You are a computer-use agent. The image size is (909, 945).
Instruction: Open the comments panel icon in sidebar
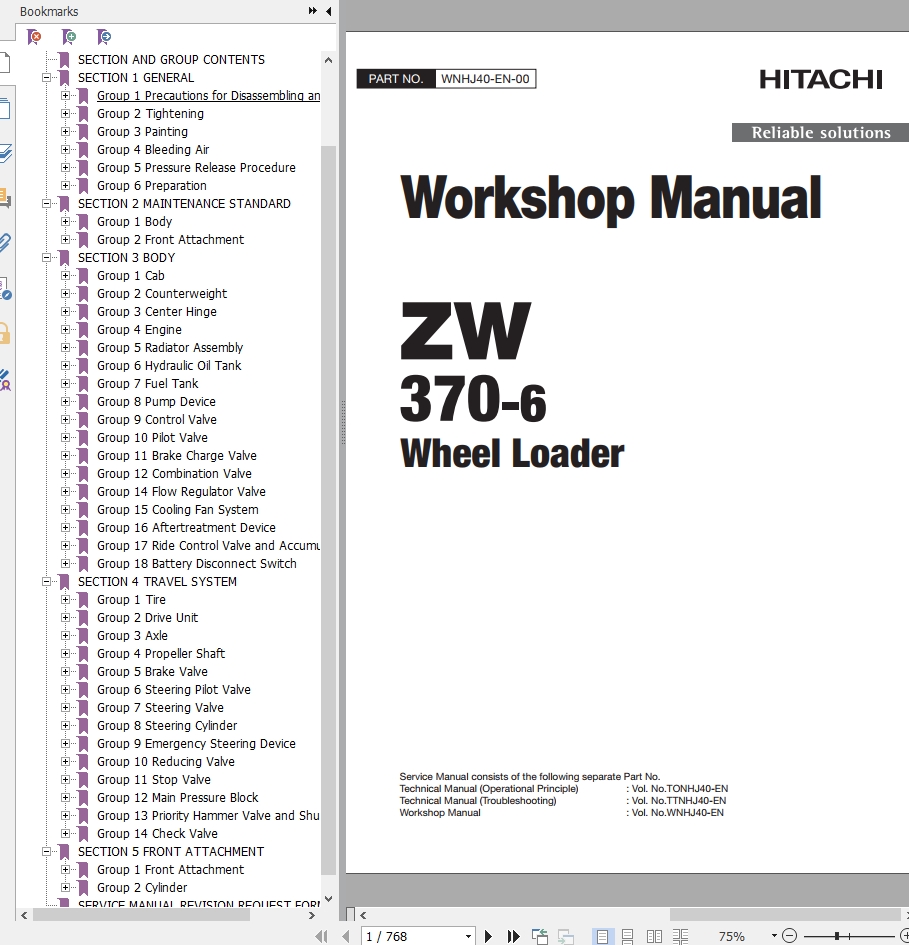pos(5,198)
